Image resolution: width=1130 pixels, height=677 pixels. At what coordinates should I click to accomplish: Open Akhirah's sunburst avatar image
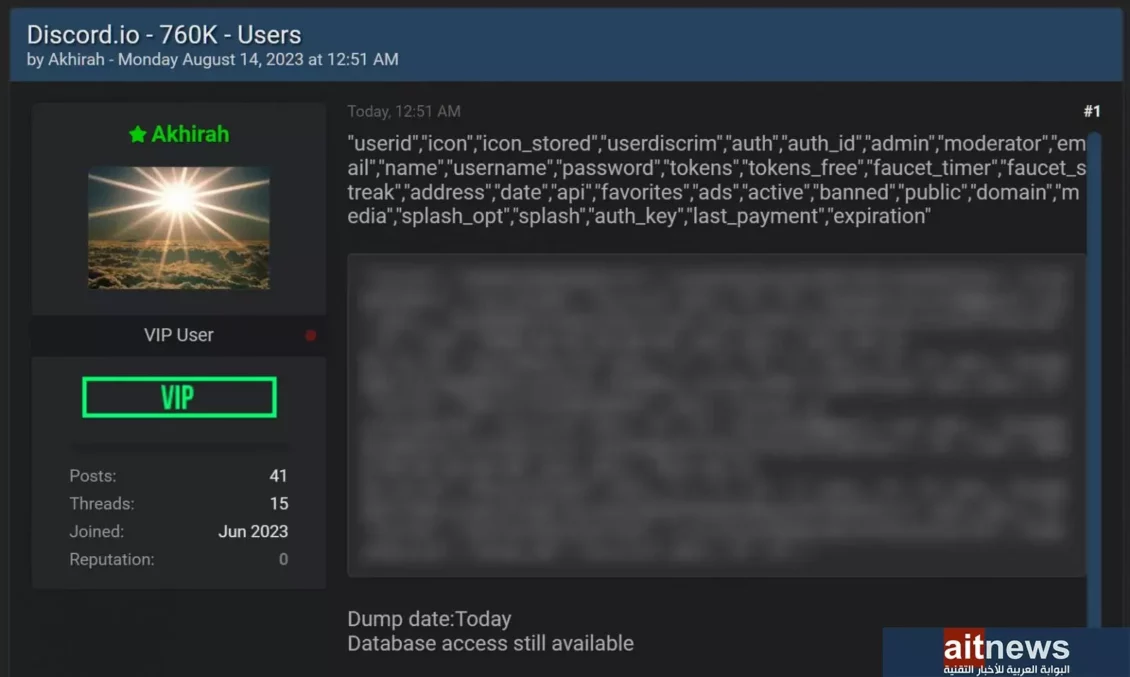179,228
